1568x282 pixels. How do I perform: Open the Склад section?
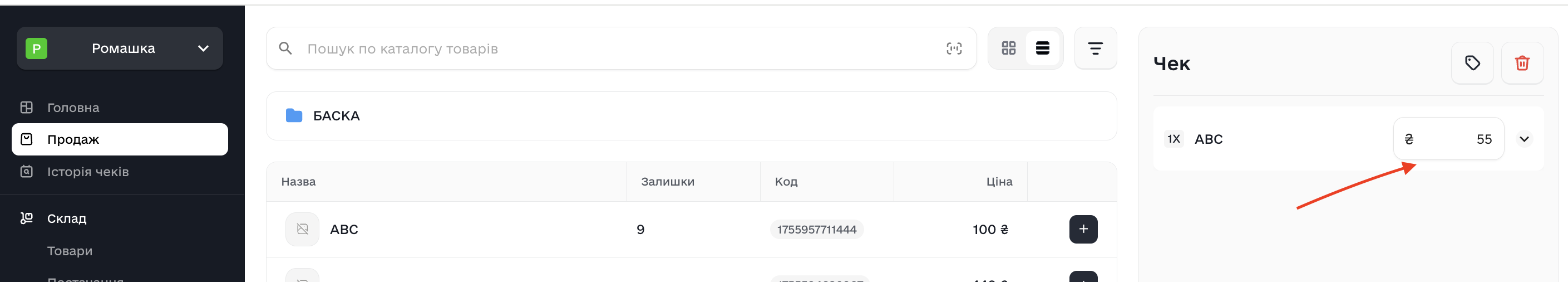(66, 218)
